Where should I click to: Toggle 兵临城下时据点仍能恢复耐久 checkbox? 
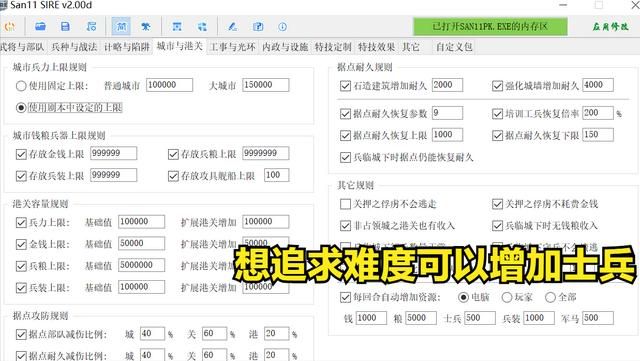(x=345, y=157)
